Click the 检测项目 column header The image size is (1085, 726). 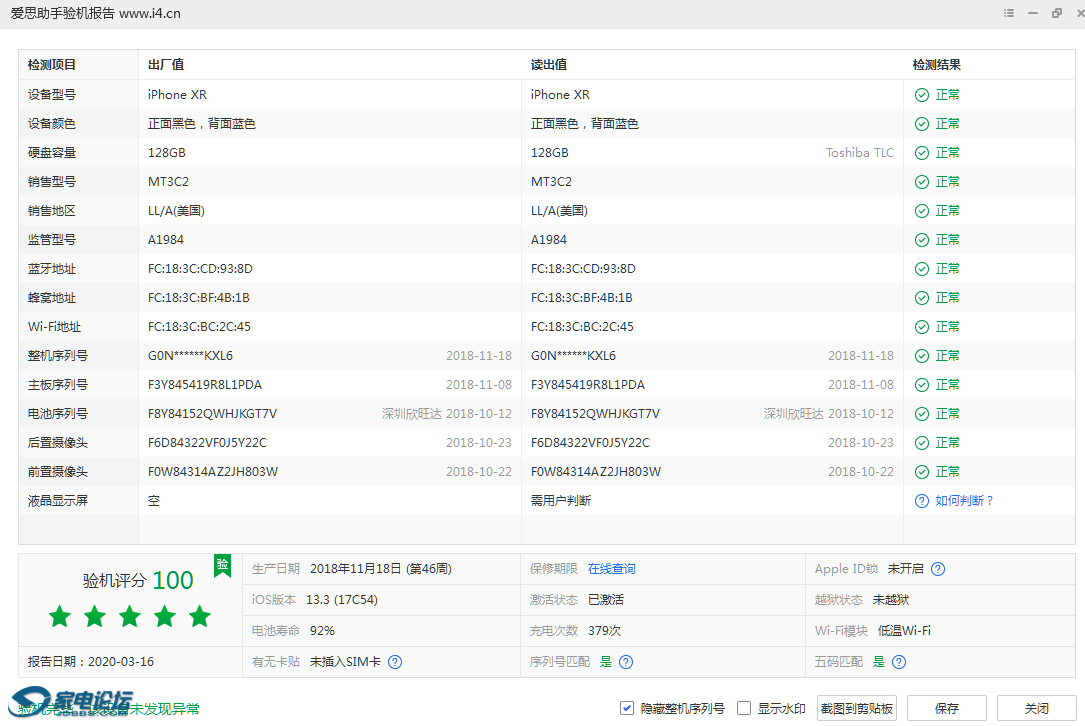coord(52,65)
